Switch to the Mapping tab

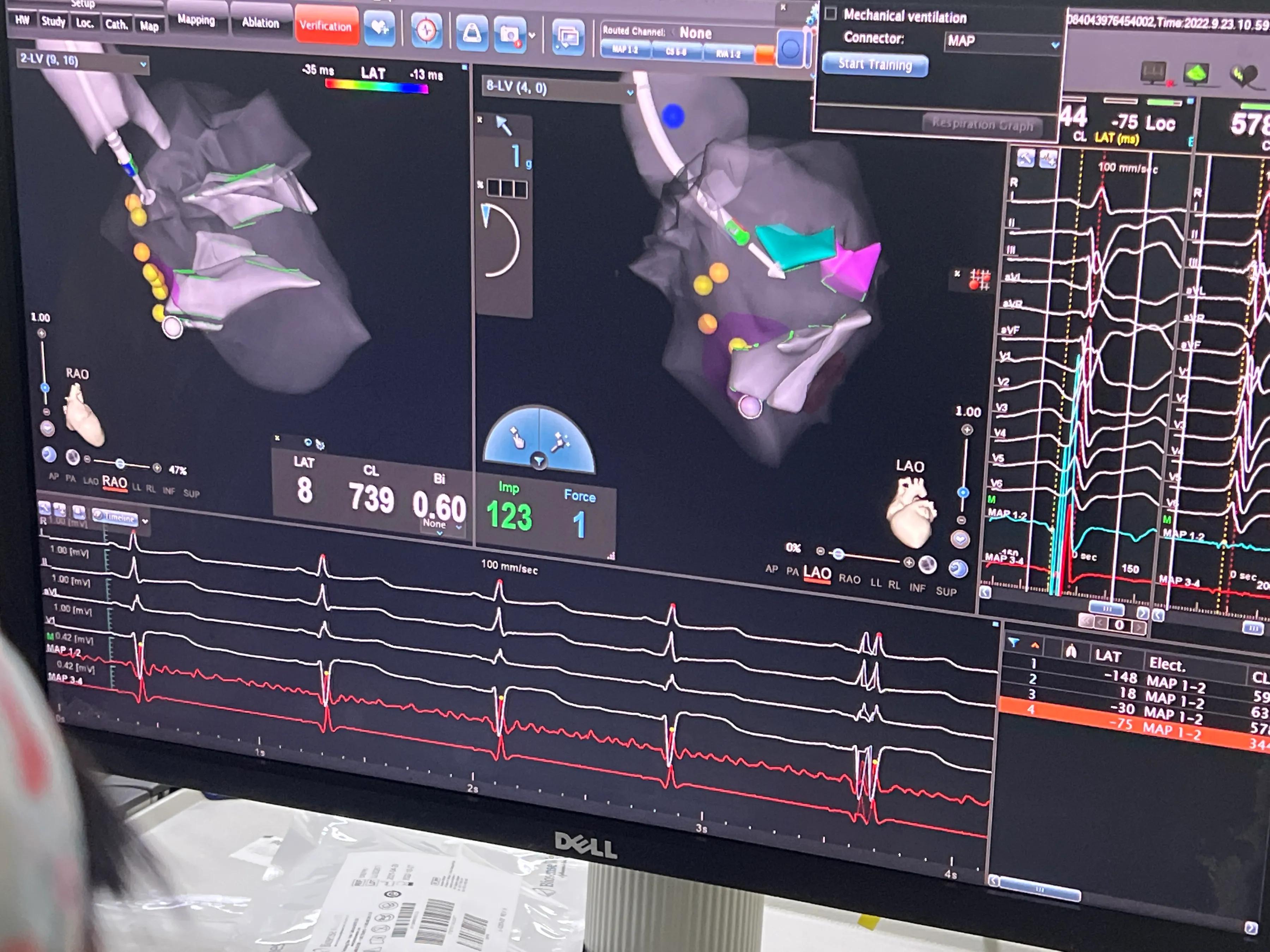pos(196,20)
